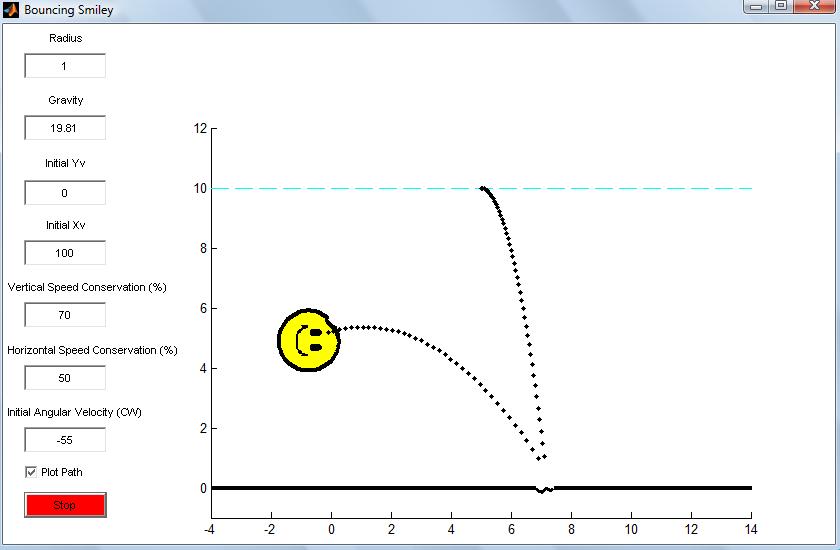Image resolution: width=840 pixels, height=550 pixels.
Task: Close the Bouncing Smiley window
Action: 814,6
